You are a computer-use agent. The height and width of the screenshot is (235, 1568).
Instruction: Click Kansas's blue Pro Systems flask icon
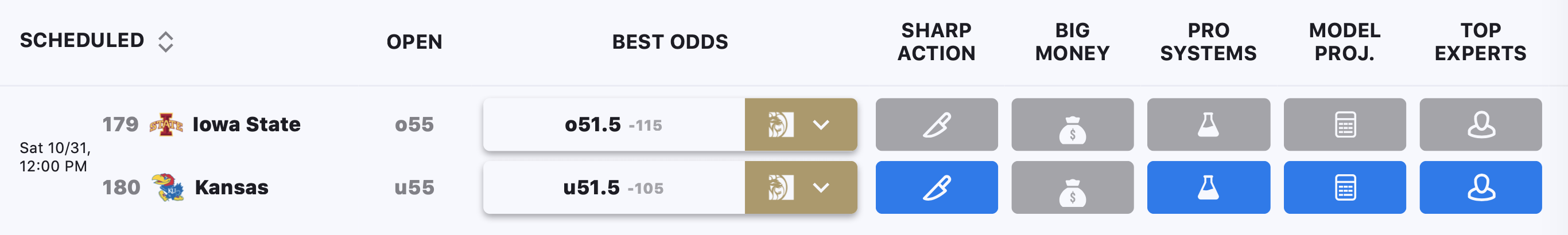pos(1208,187)
